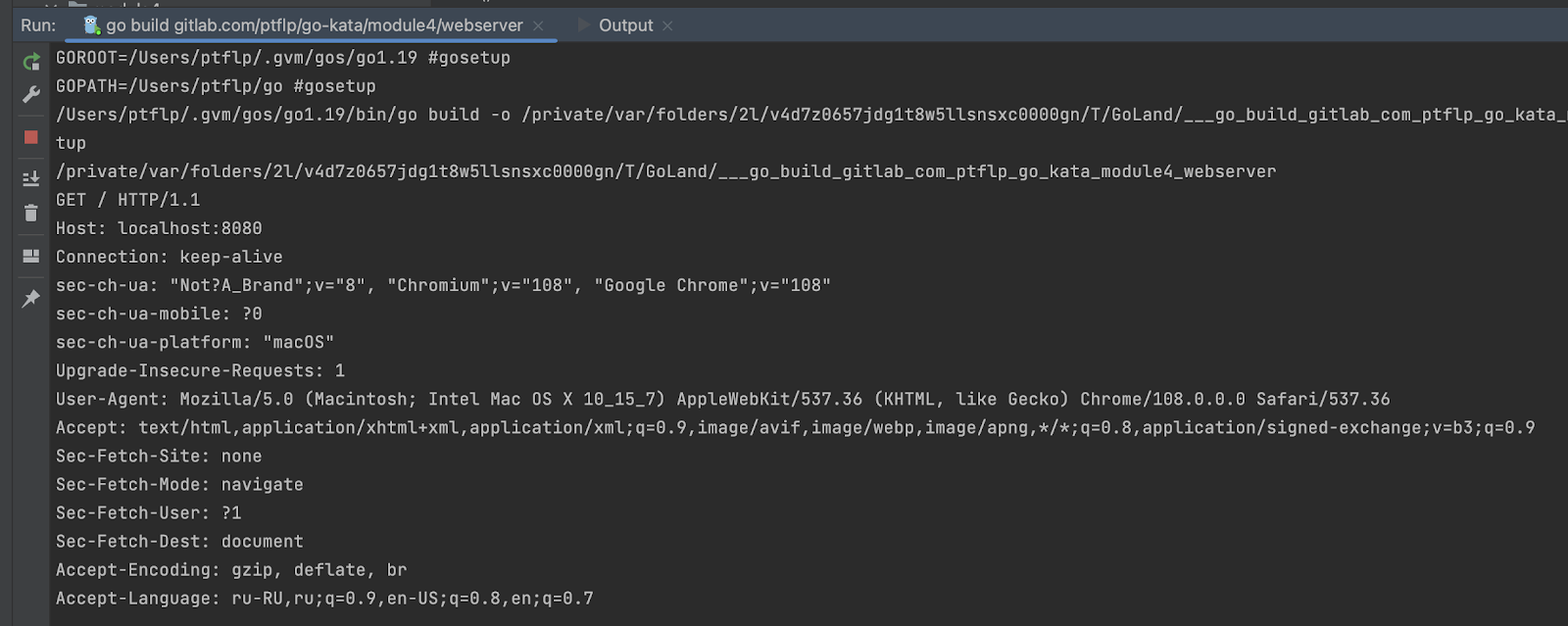The height and width of the screenshot is (626, 1568).
Task: Click the restore layout icon
Action: pyautogui.click(x=31, y=256)
